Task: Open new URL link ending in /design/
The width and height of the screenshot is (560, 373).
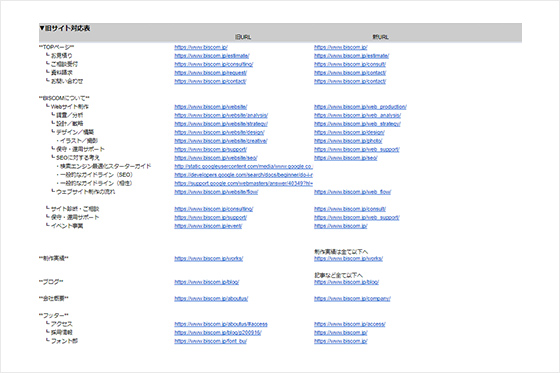Action: pyautogui.click(x=349, y=133)
